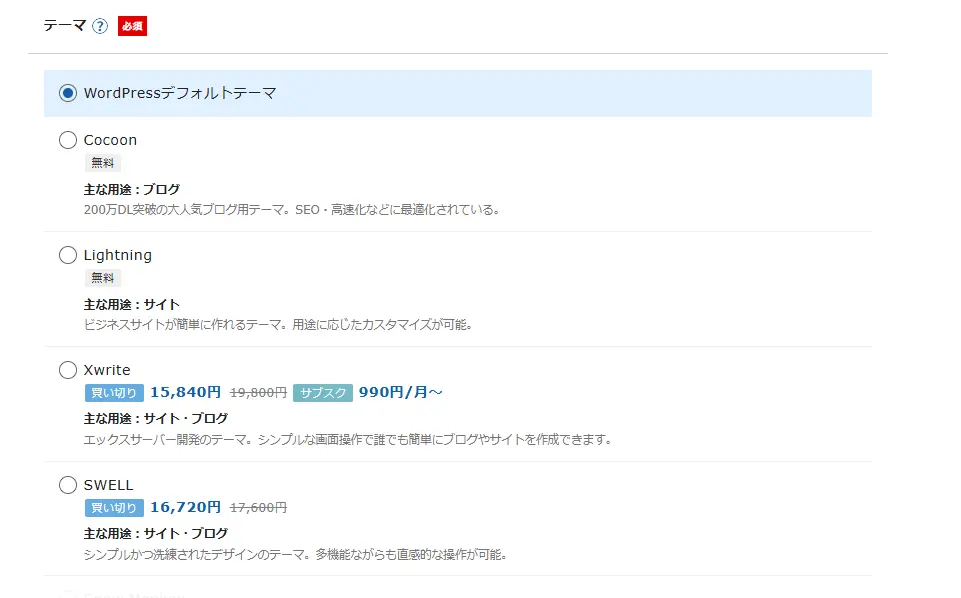Click the SWELL theme name label
Image resolution: width=961 pixels, height=598 pixels.
click(108, 484)
